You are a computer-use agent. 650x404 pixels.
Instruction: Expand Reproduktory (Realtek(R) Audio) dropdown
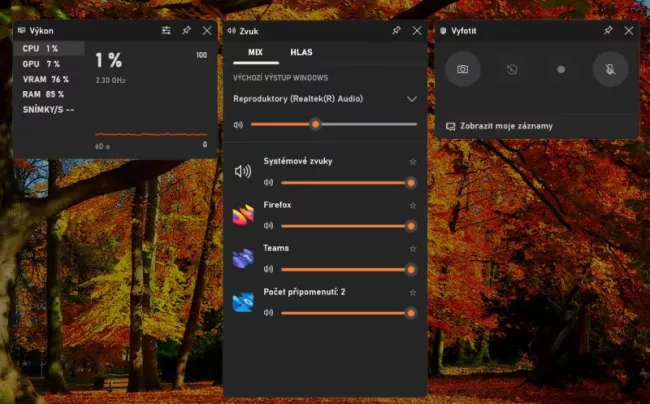tap(412, 99)
